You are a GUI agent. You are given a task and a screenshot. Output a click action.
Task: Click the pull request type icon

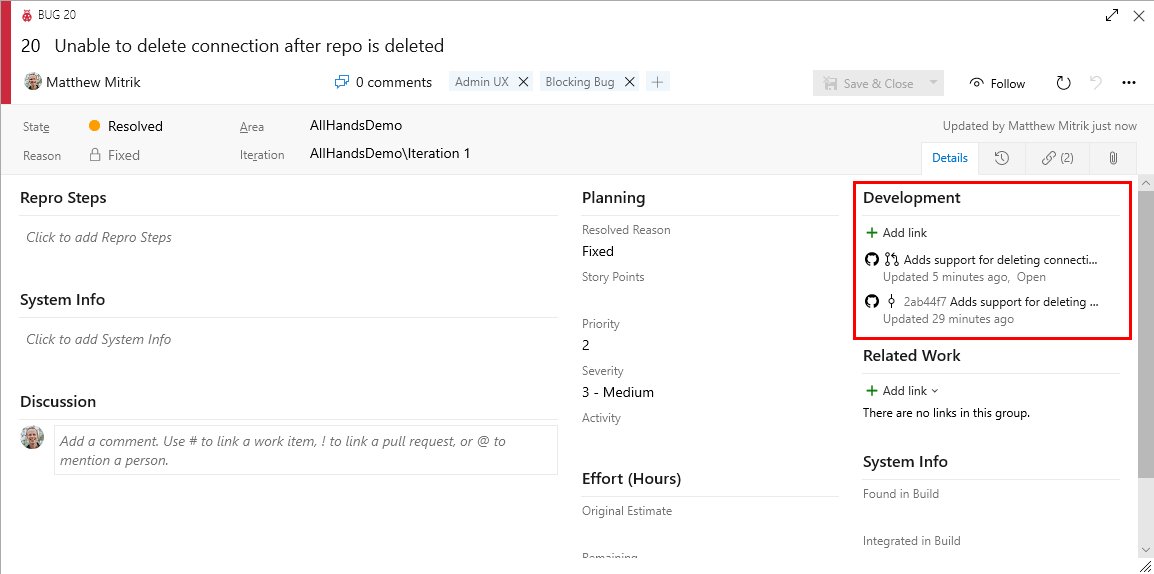click(891, 259)
